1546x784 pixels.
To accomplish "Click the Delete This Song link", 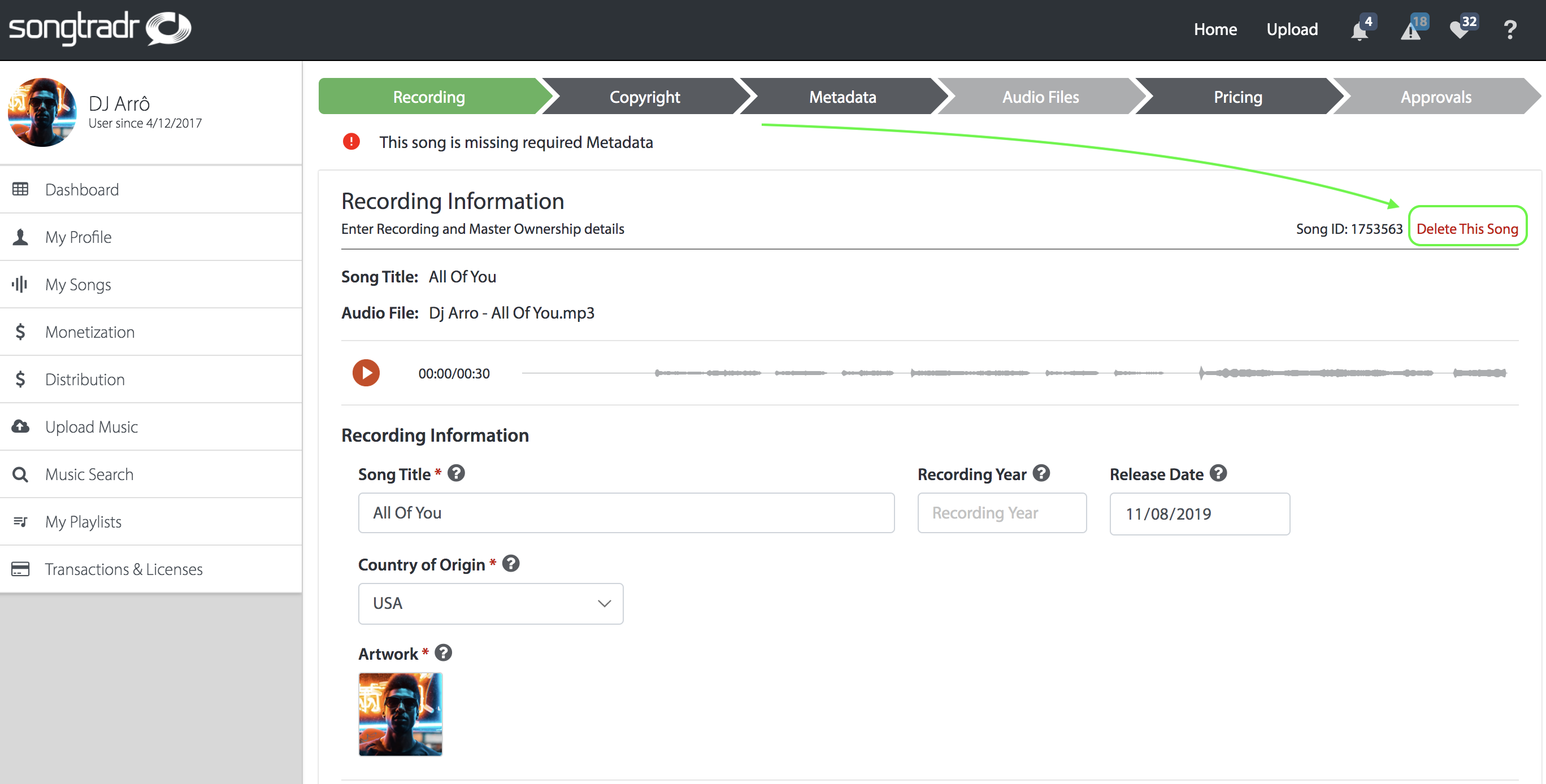I will pos(1467,229).
